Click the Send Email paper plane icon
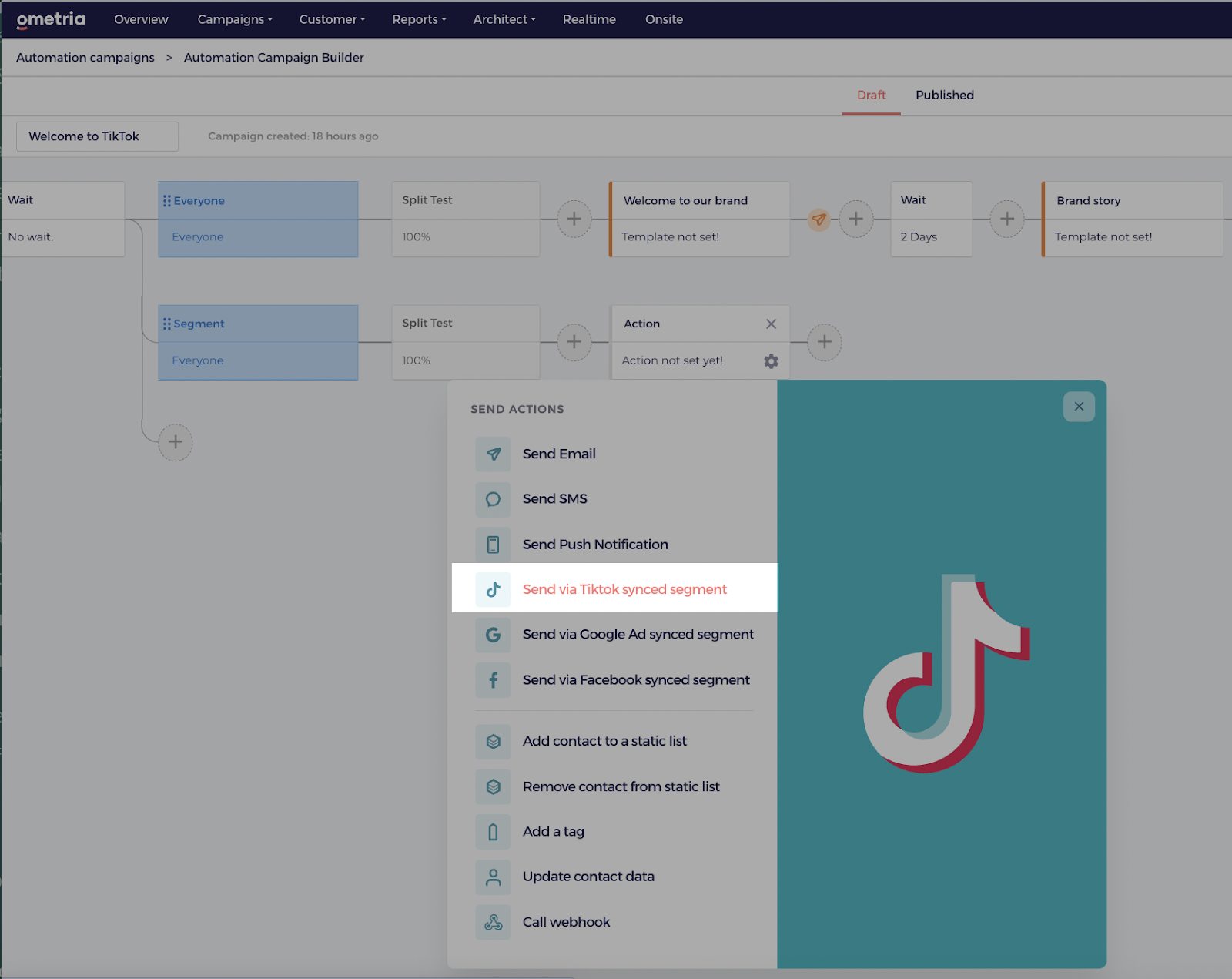1232x979 pixels. click(x=493, y=454)
